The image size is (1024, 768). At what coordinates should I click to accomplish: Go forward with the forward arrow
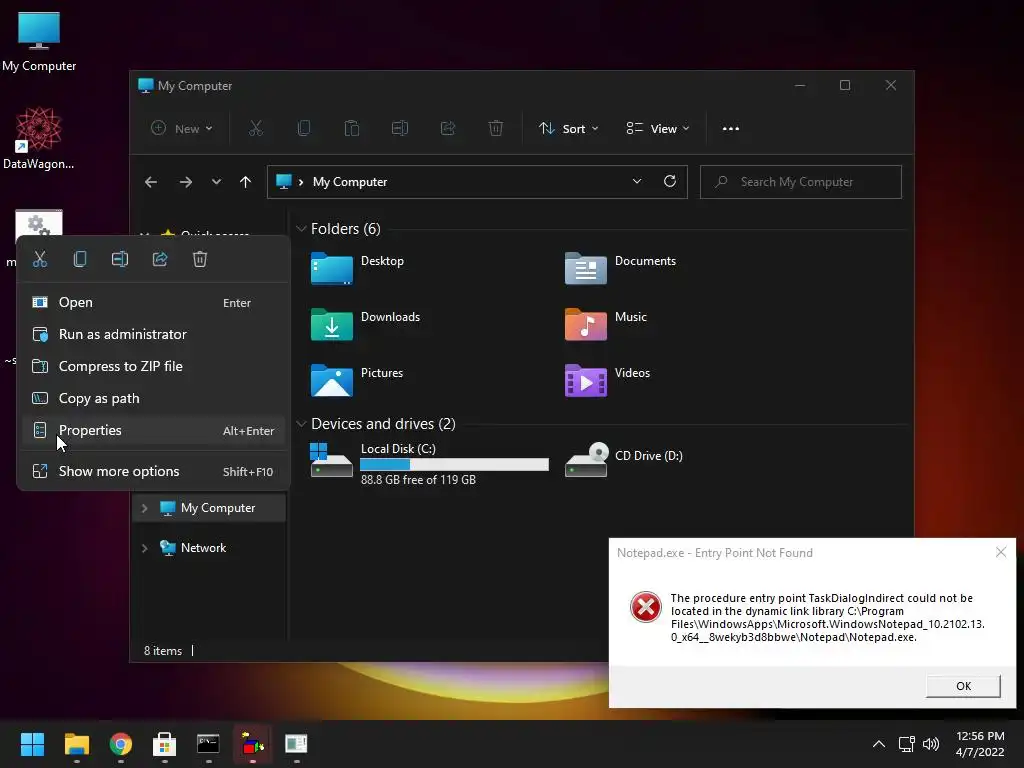pos(186,182)
